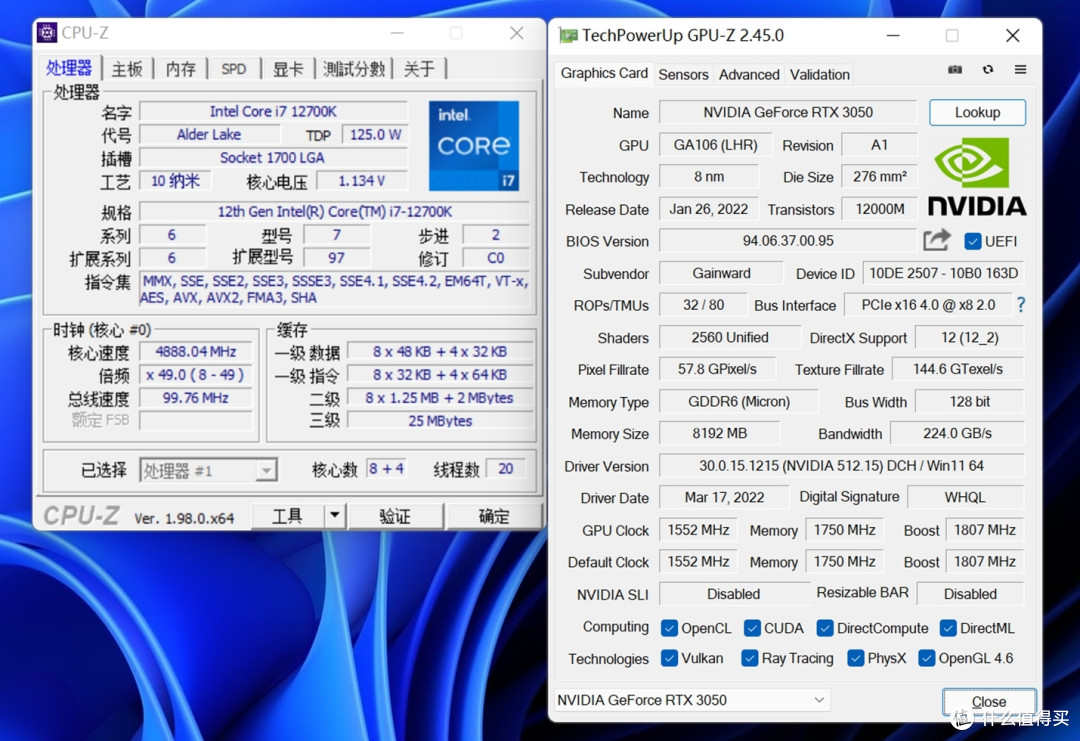Toggle the Ray Tracing checkbox
Viewport: 1080px width, 741px height.
pos(749,658)
